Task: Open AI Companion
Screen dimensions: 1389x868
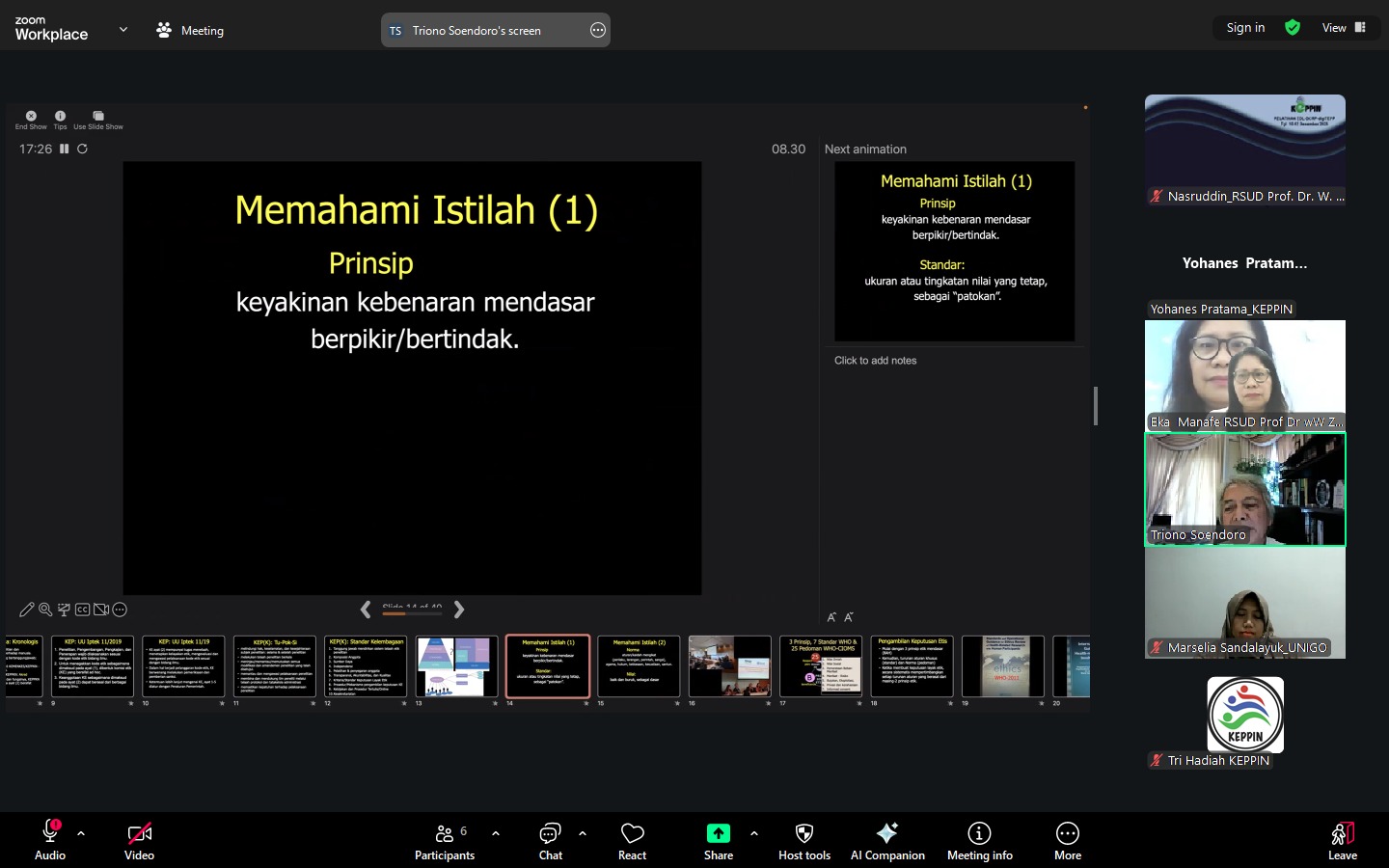Action: pos(887,840)
